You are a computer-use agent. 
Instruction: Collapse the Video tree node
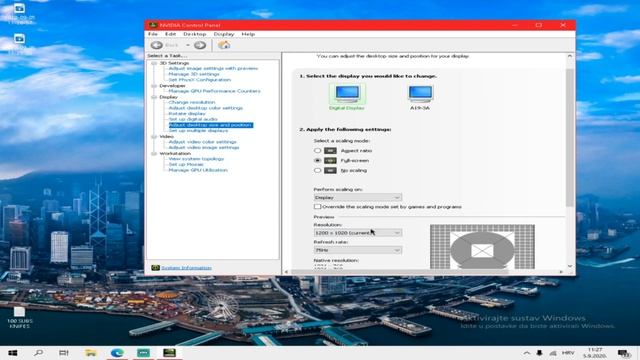[154, 136]
